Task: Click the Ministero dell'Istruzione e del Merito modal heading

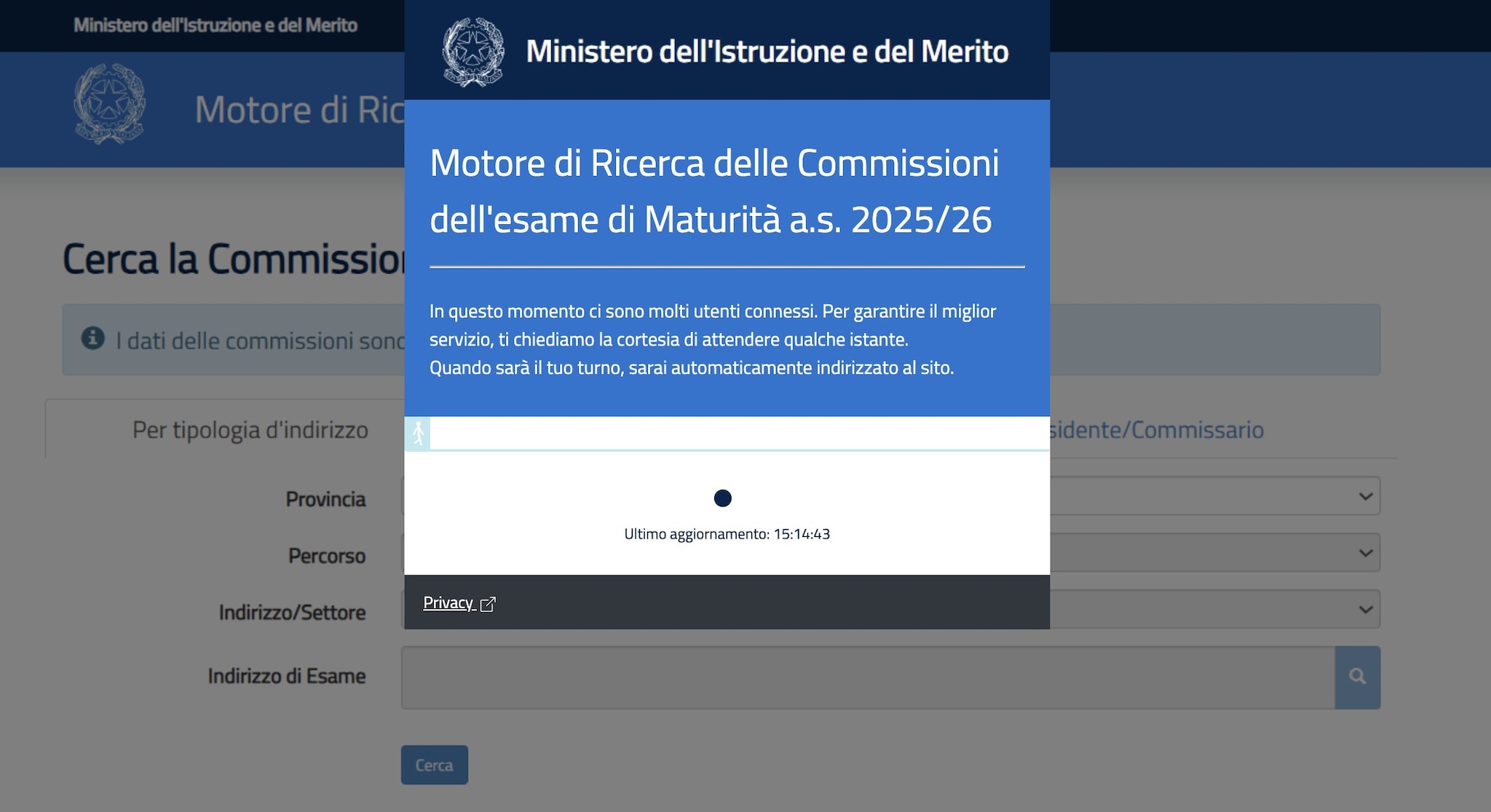Action: point(767,52)
